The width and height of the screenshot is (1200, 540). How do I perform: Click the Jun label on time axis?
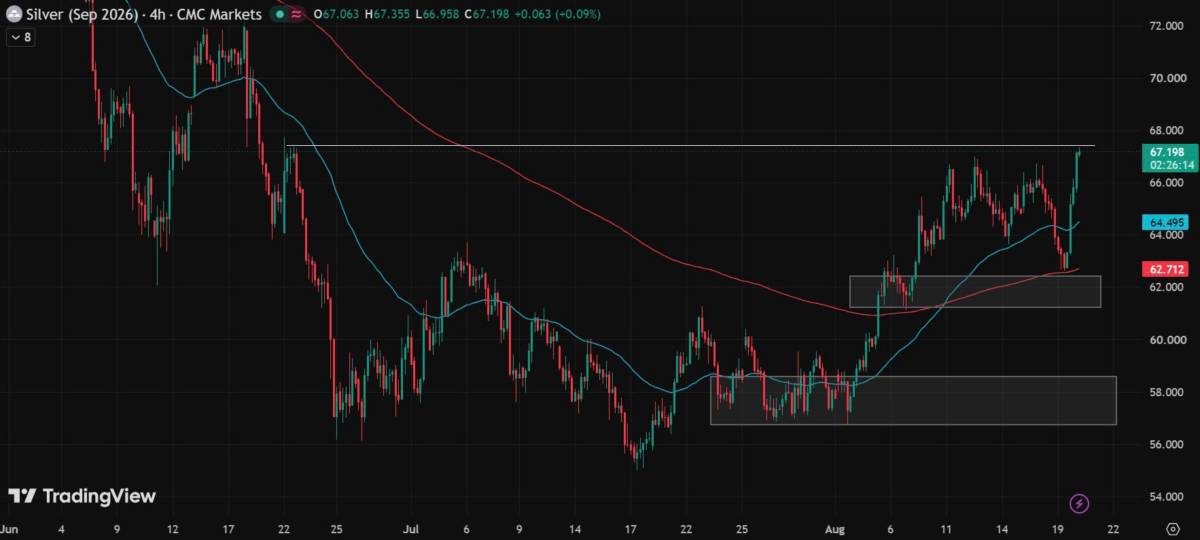click(10, 527)
